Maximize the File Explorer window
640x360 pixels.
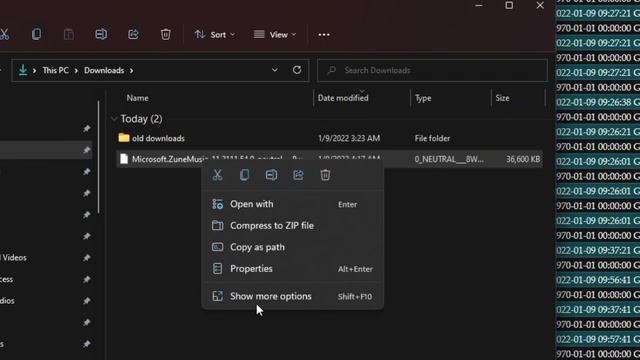pos(509,5)
